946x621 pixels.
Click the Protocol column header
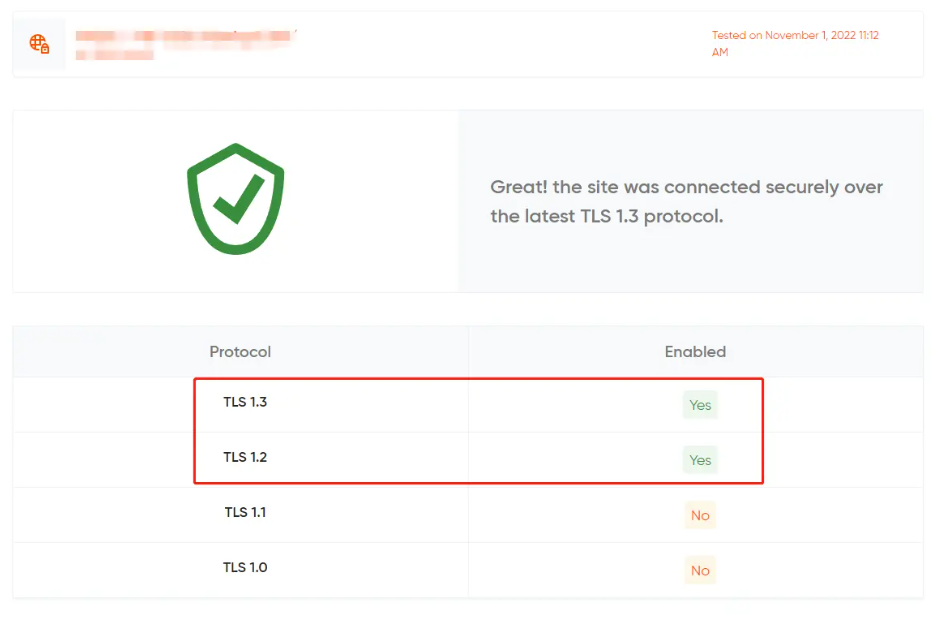click(x=240, y=352)
